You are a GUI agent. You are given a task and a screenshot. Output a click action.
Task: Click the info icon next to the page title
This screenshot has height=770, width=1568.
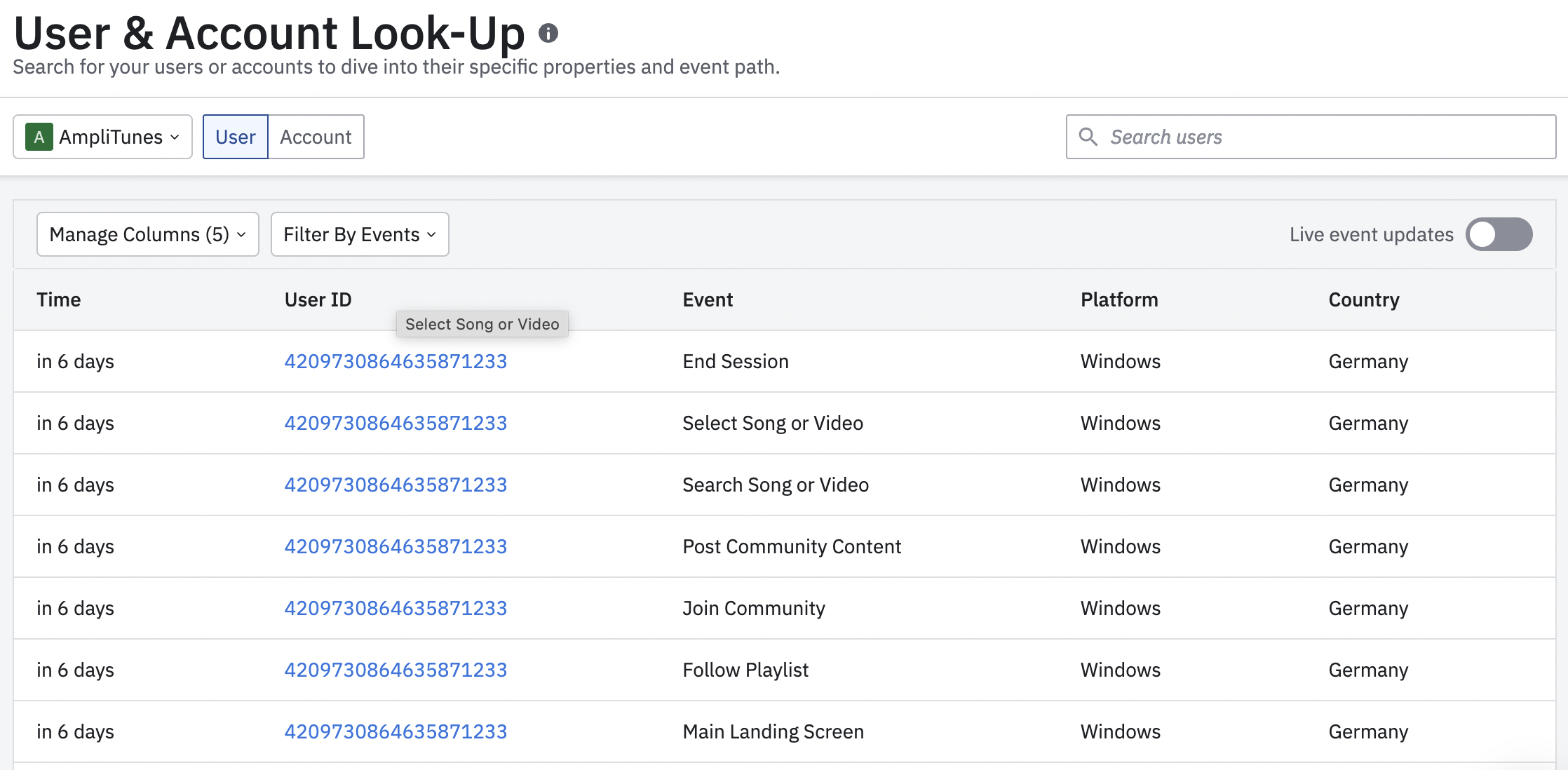(548, 33)
